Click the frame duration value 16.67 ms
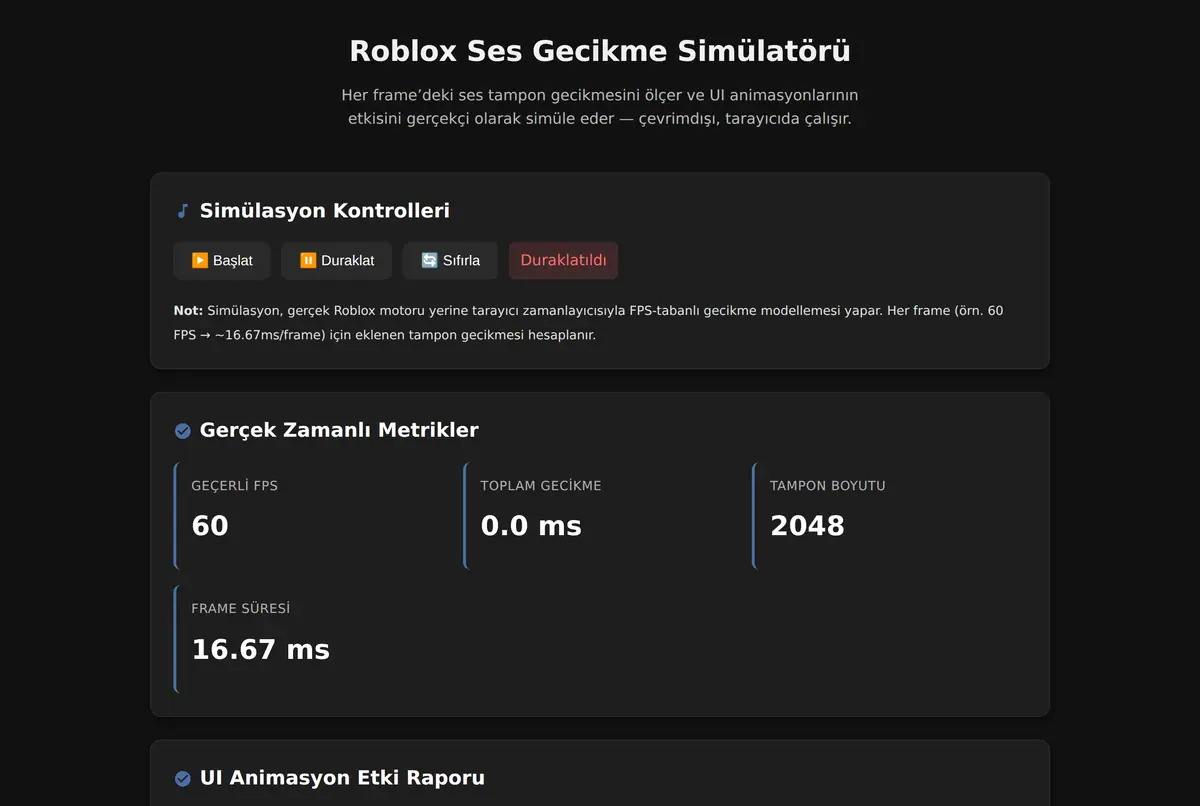The width and height of the screenshot is (1200, 806). (x=261, y=649)
